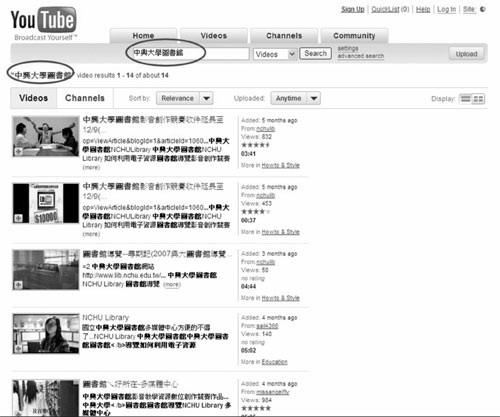The width and height of the screenshot is (500, 417).
Task: Open the NCHU Library video title
Action: [x=106, y=317]
